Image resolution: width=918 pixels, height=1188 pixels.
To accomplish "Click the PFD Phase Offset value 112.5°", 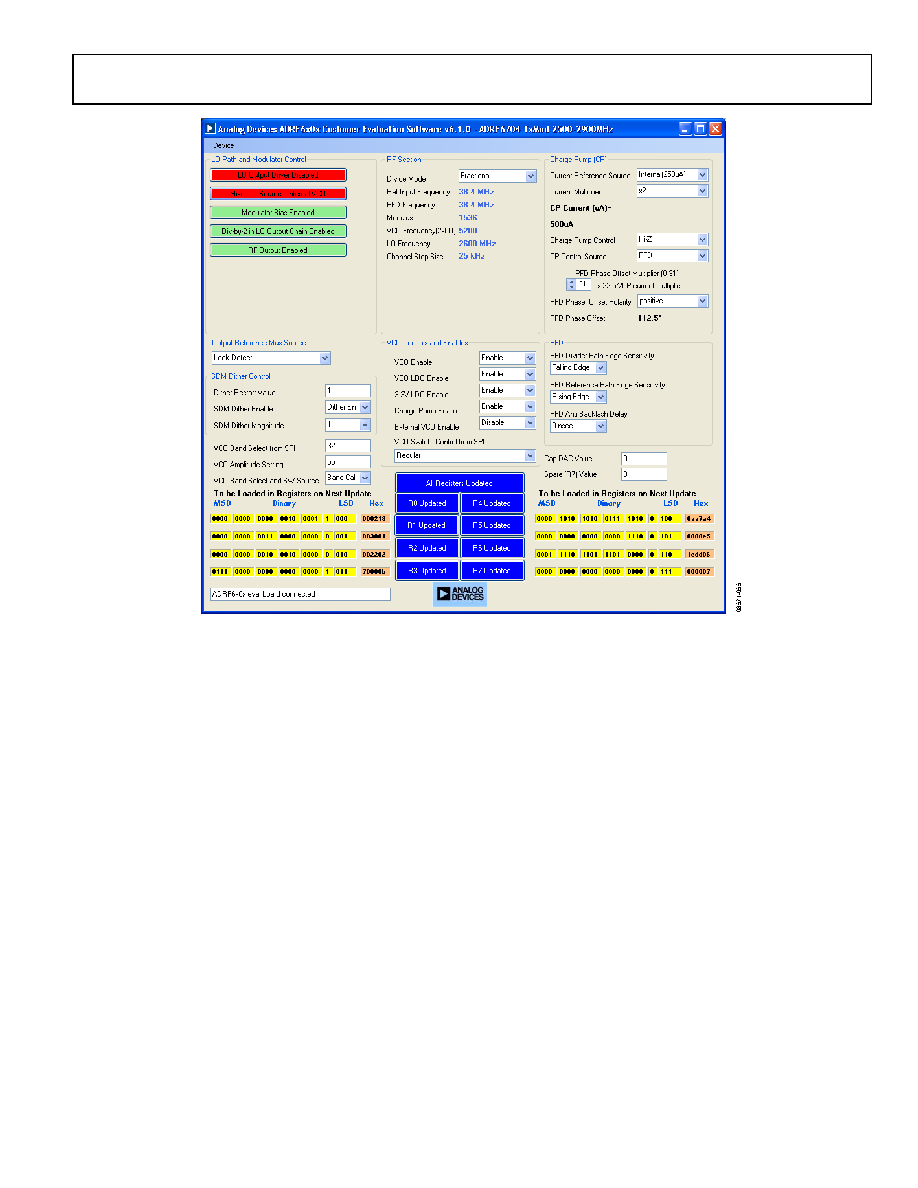I will click(x=649, y=318).
